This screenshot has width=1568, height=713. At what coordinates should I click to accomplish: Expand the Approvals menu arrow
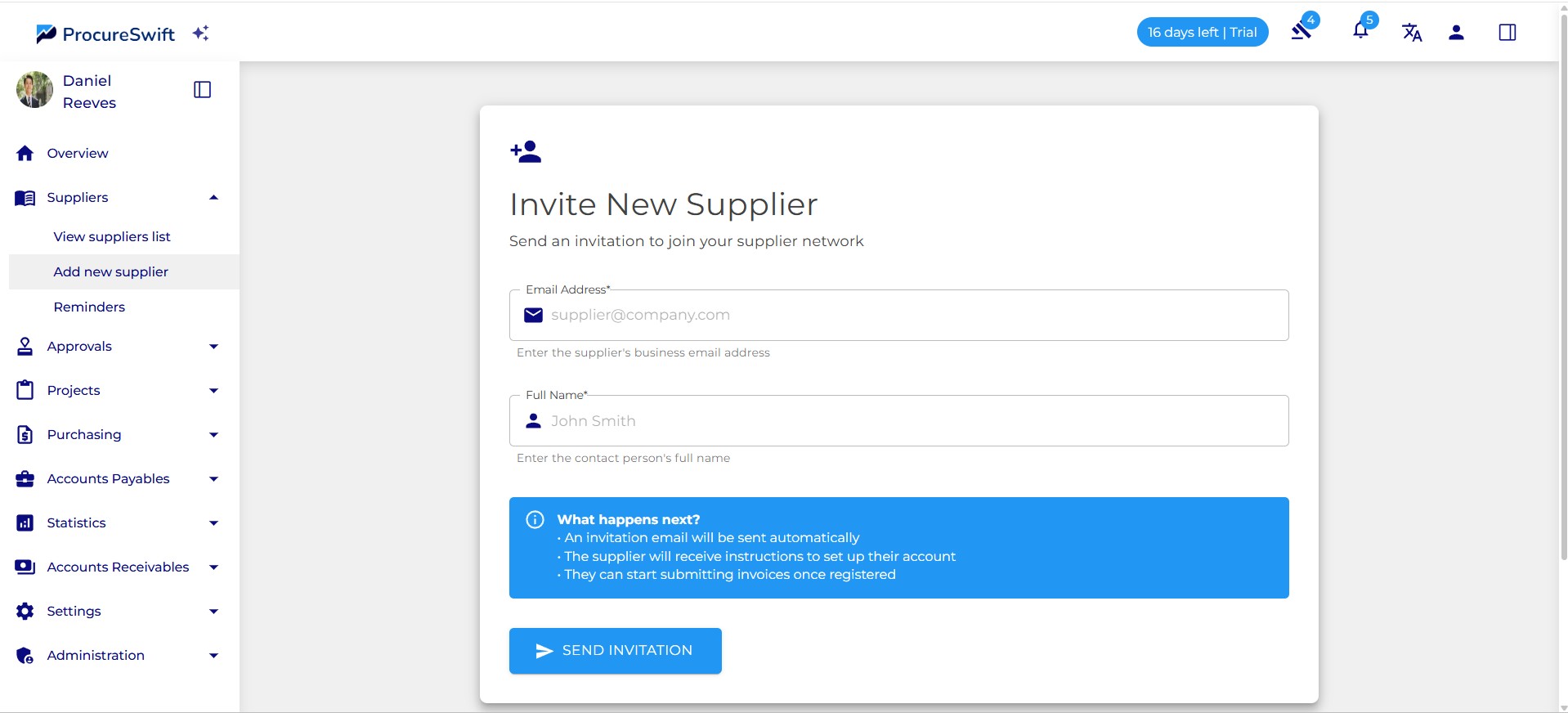213,347
